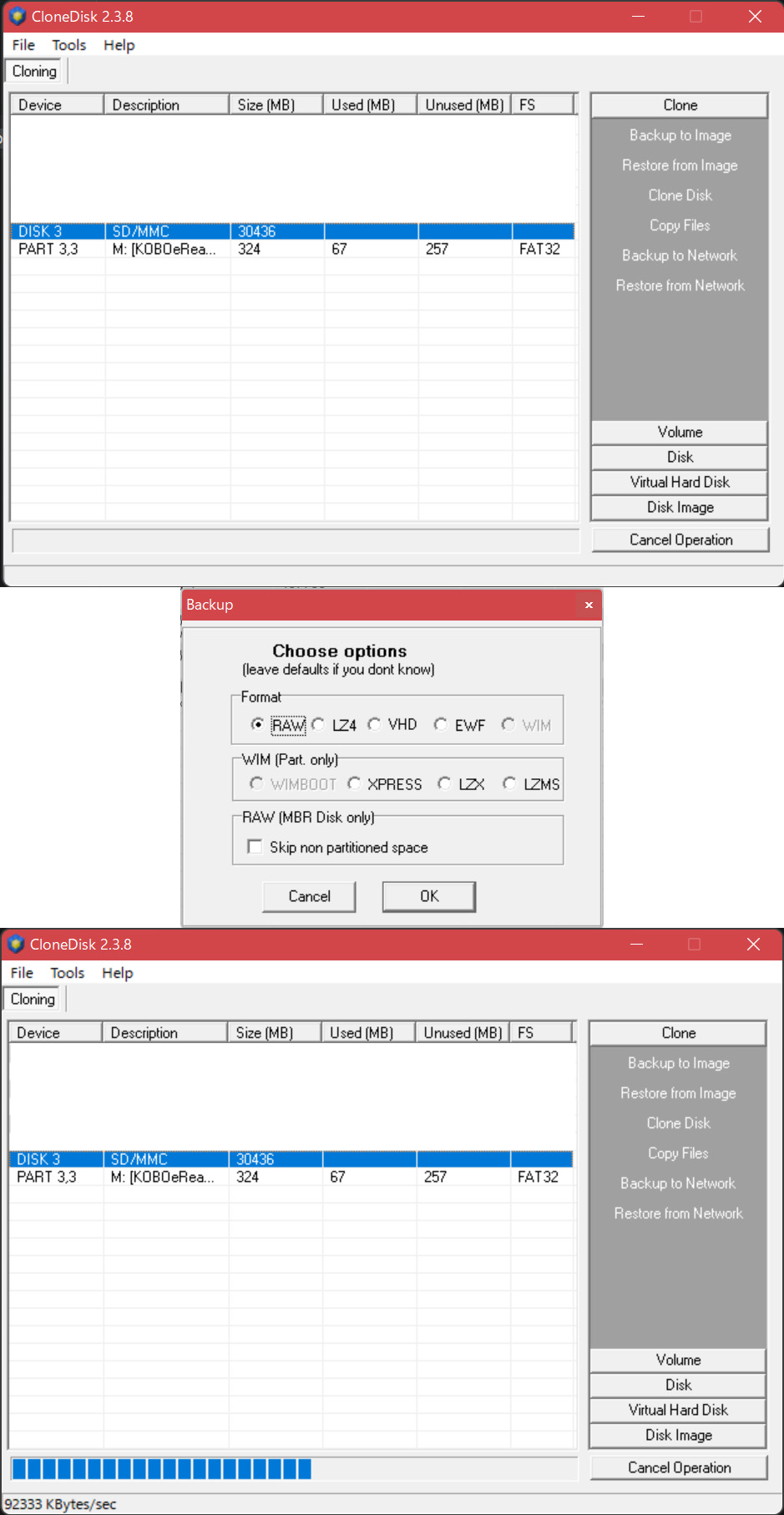Viewport: 784px width, 1515px height.
Task: Close the Backup options dialog with its X
Action: (589, 605)
